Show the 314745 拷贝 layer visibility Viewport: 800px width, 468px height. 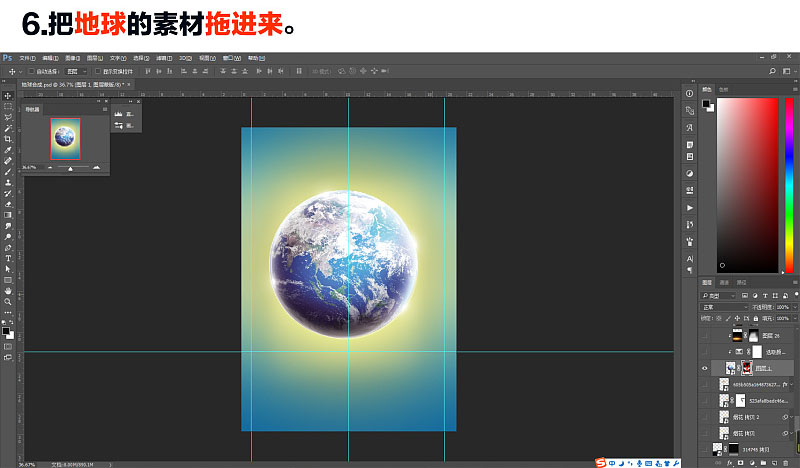pyautogui.click(x=705, y=449)
